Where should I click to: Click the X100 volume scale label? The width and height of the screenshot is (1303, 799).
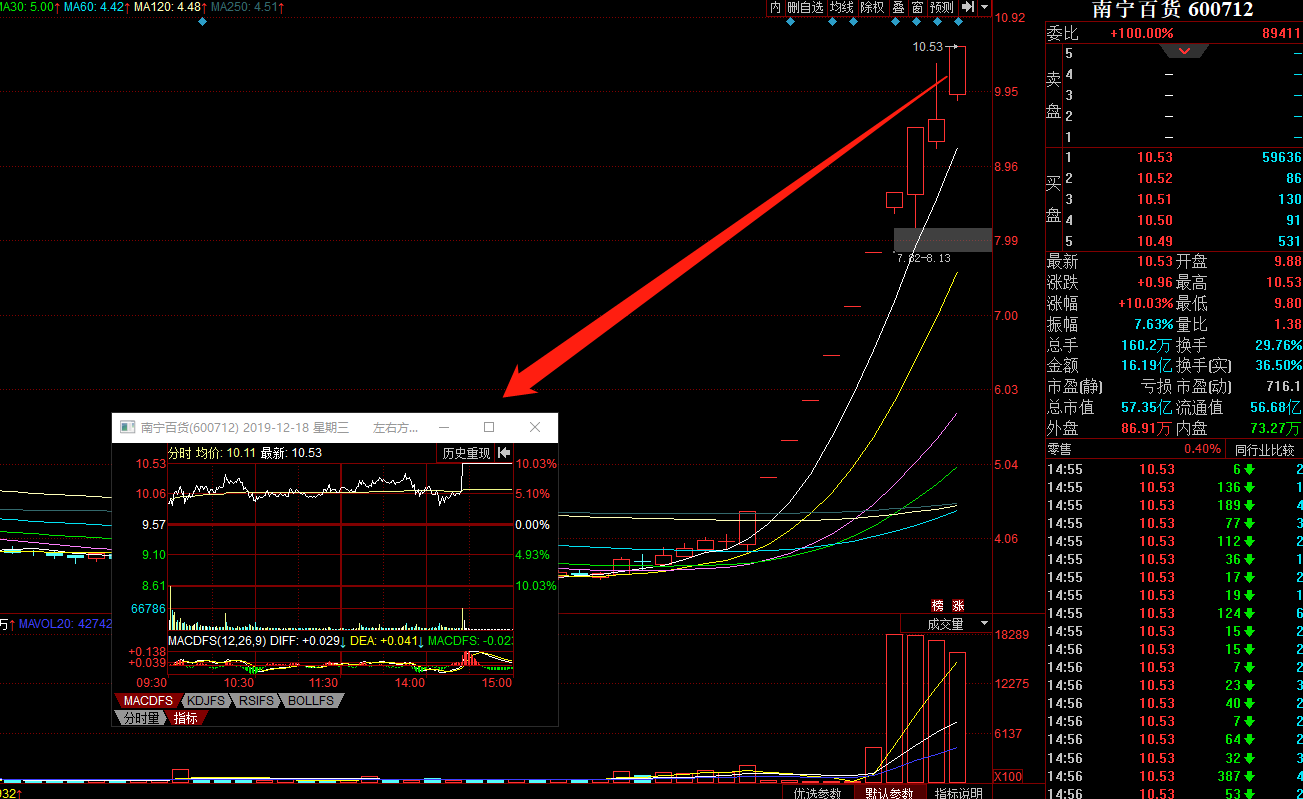click(1007, 777)
